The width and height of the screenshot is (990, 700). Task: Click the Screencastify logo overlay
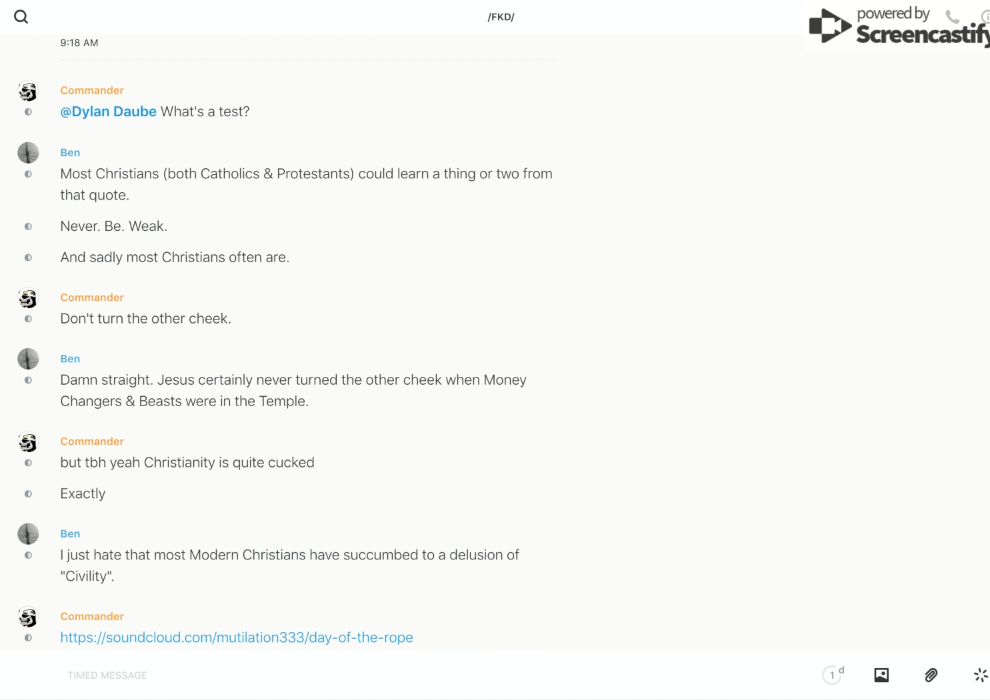pos(897,27)
